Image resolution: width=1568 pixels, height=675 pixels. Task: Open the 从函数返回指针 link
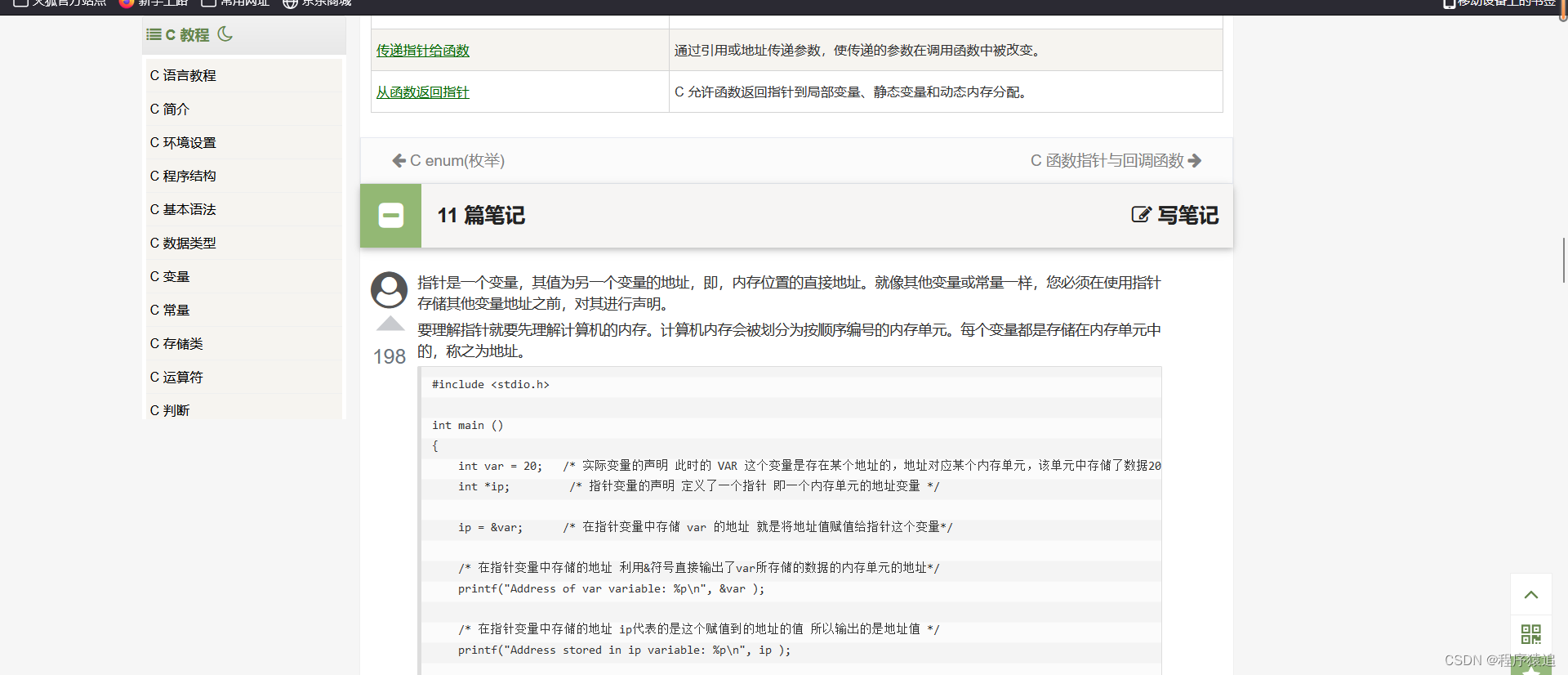pos(423,92)
